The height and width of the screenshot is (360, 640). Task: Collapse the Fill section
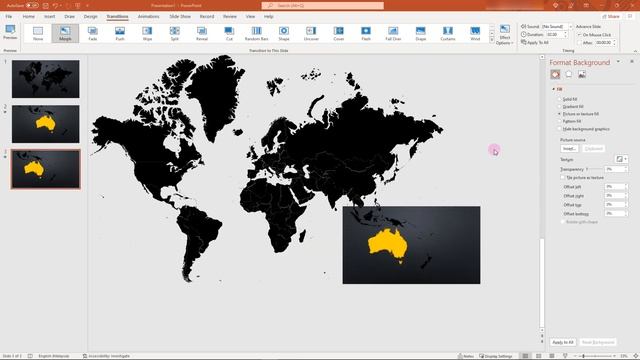[554, 89]
